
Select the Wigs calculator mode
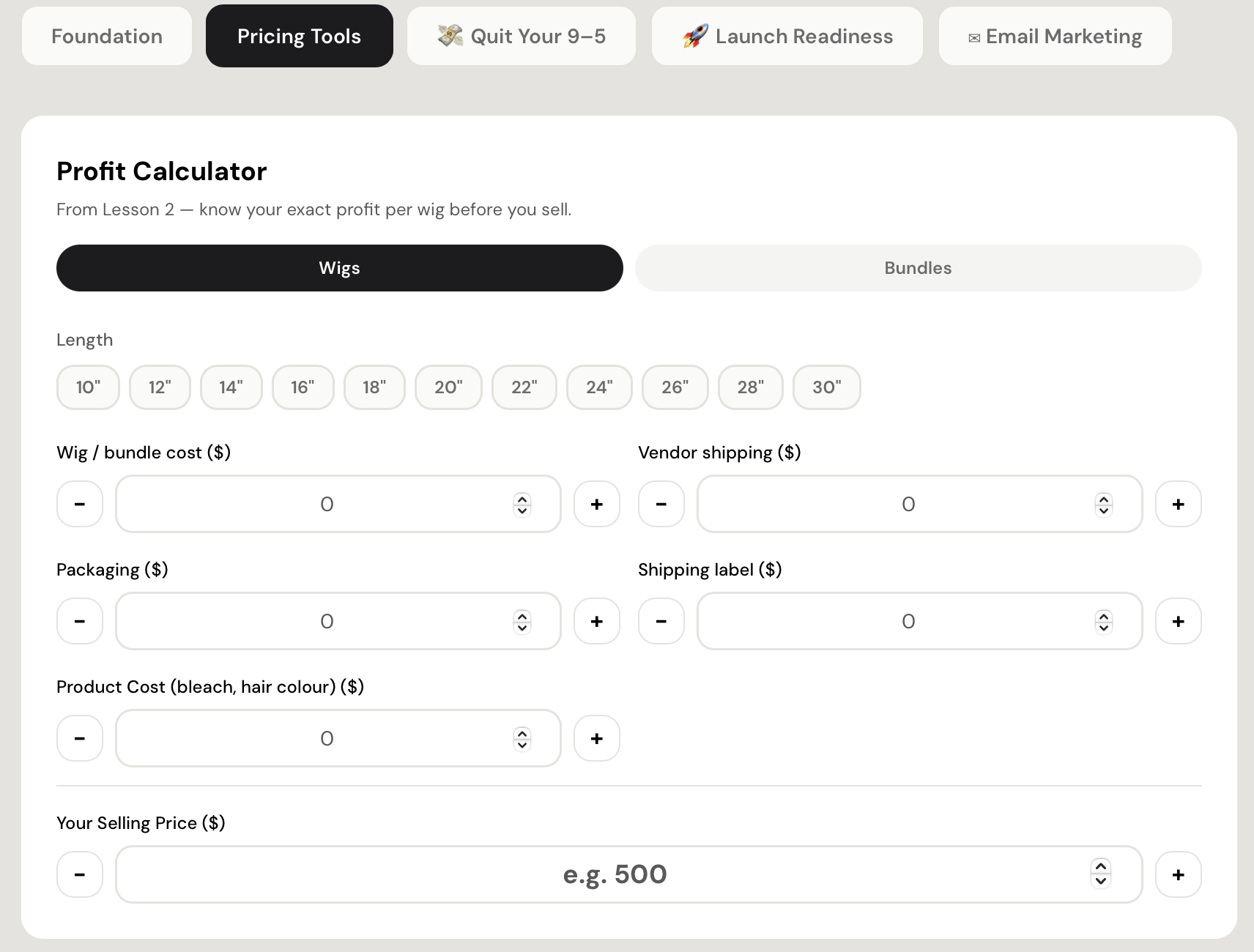tap(340, 268)
